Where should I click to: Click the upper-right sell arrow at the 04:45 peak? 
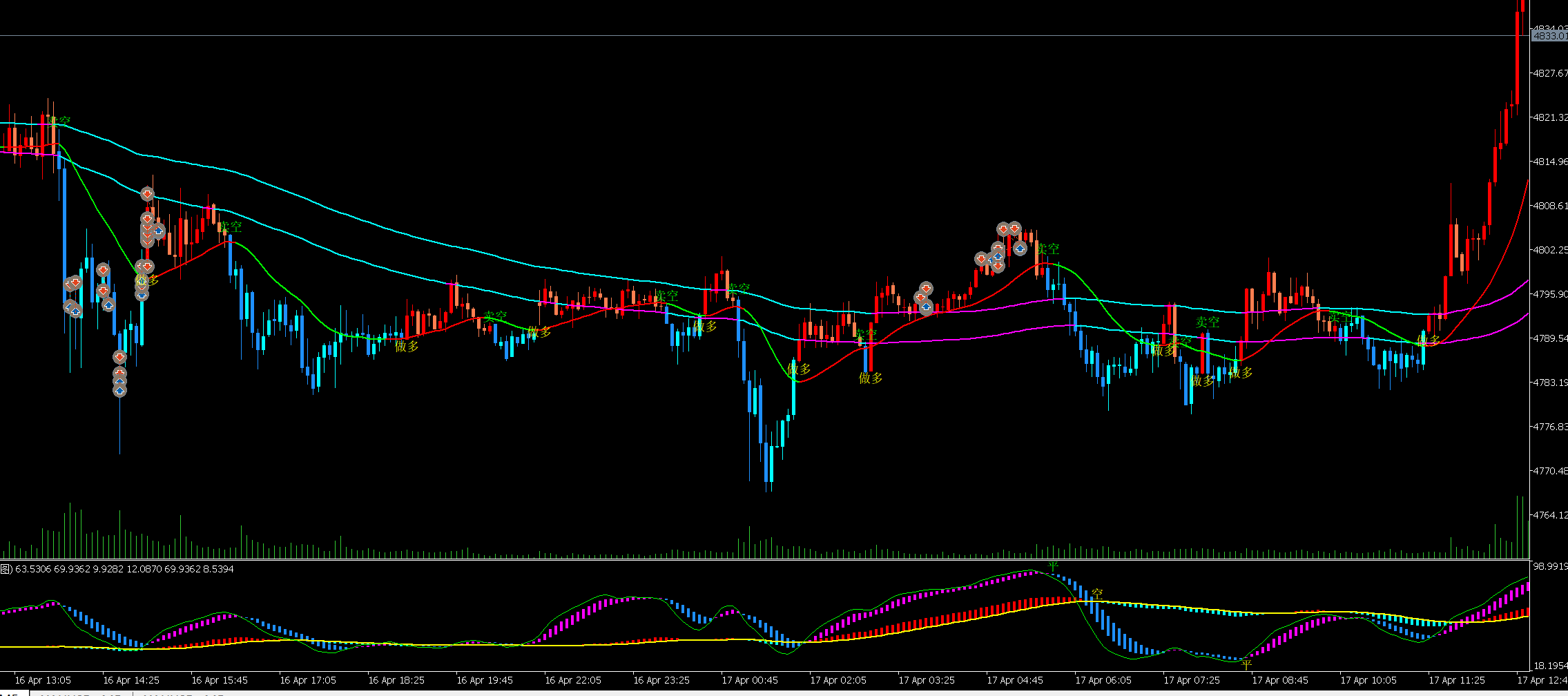click(x=1014, y=228)
